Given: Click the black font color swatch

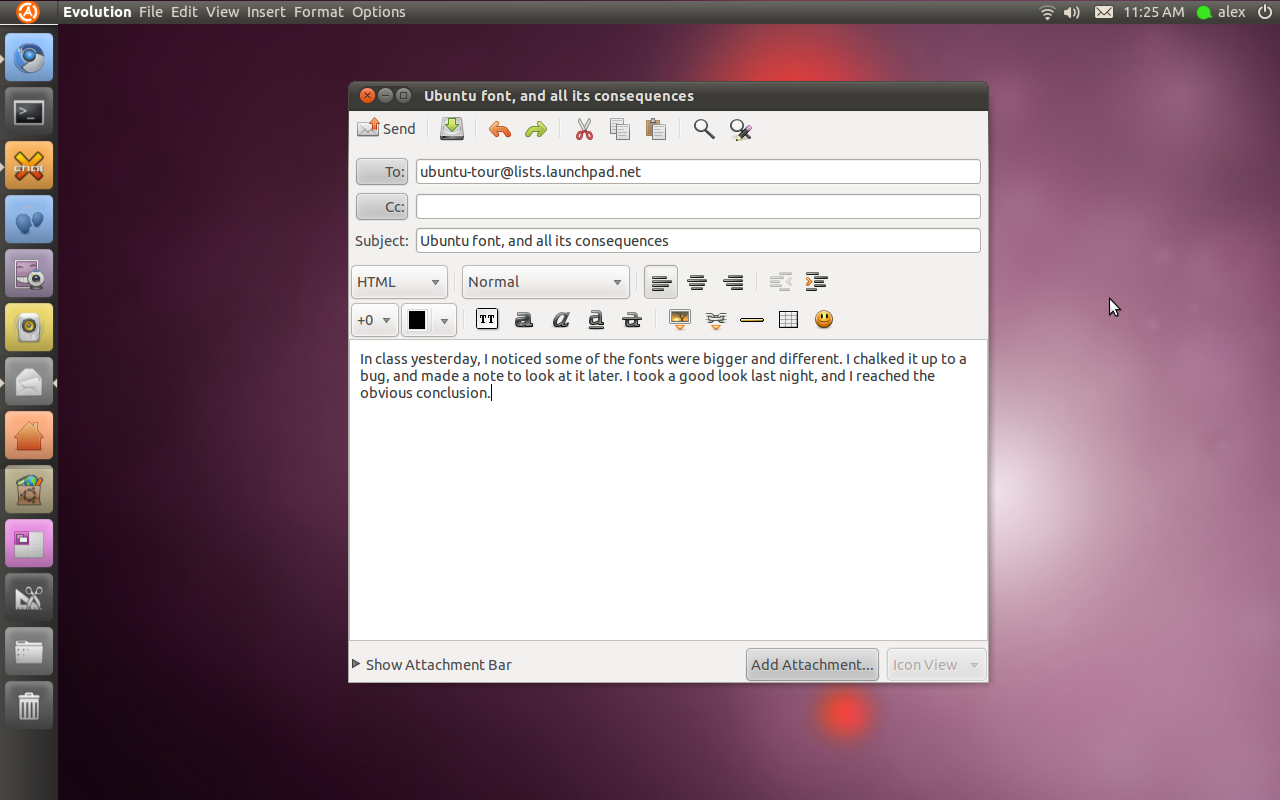Looking at the screenshot, I should click(x=417, y=320).
